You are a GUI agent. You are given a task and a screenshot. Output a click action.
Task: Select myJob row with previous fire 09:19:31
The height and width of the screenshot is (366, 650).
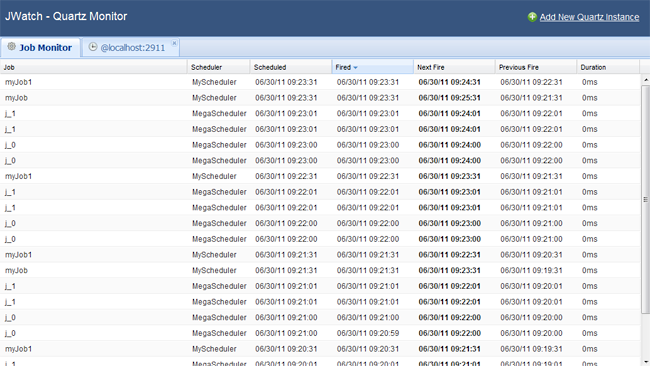(x=320, y=270)
